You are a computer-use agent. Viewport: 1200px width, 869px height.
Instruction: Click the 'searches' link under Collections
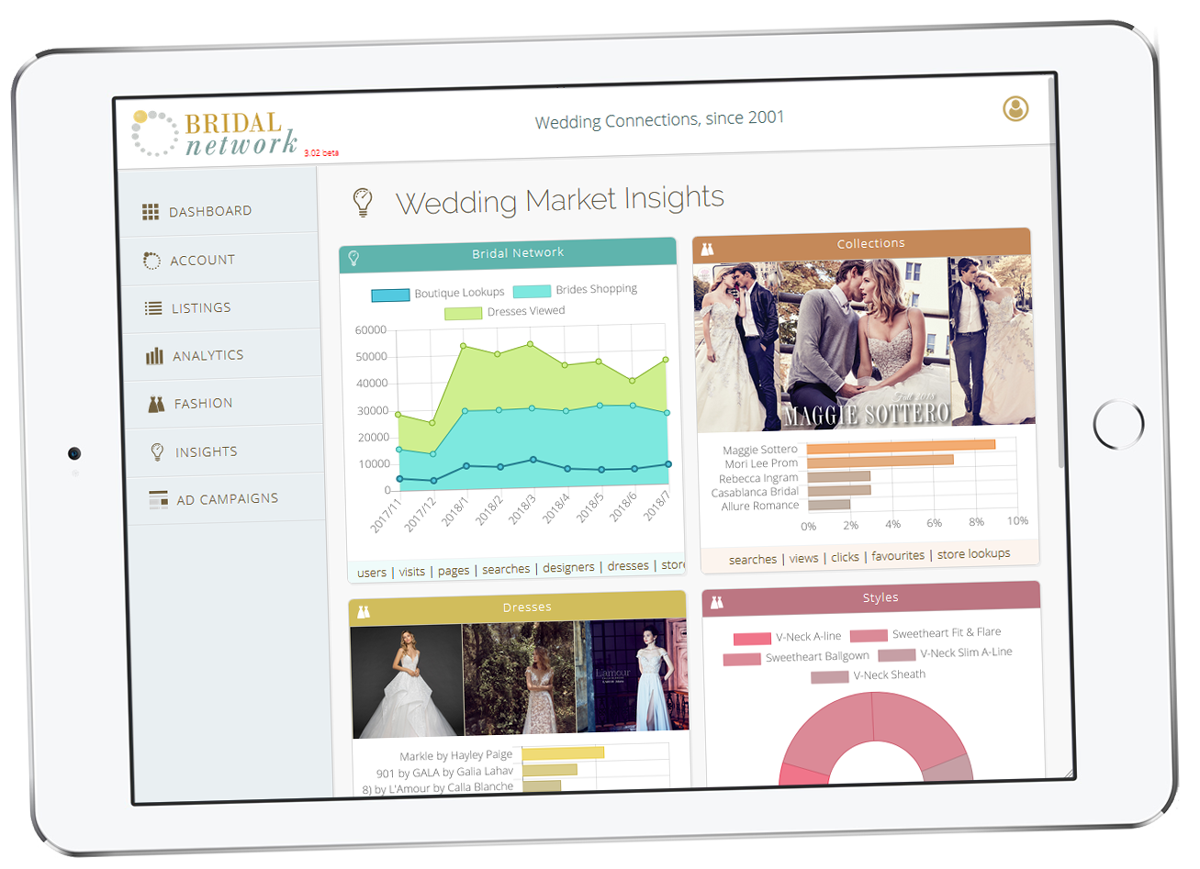pos(753,559)
